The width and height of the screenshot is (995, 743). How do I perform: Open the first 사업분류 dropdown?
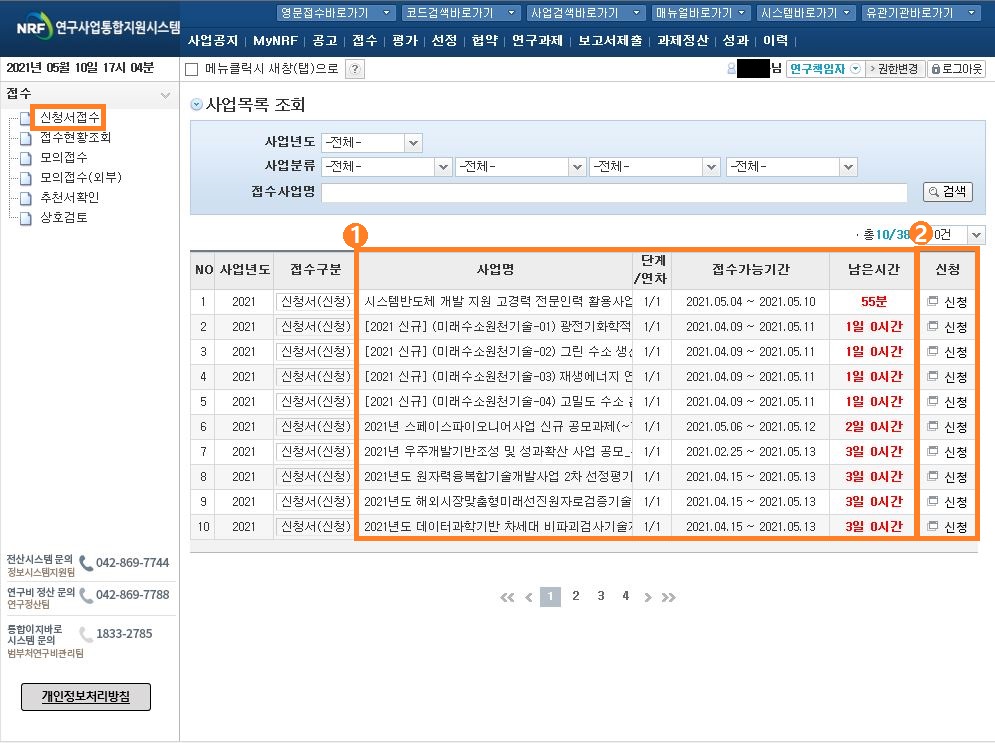386,167
